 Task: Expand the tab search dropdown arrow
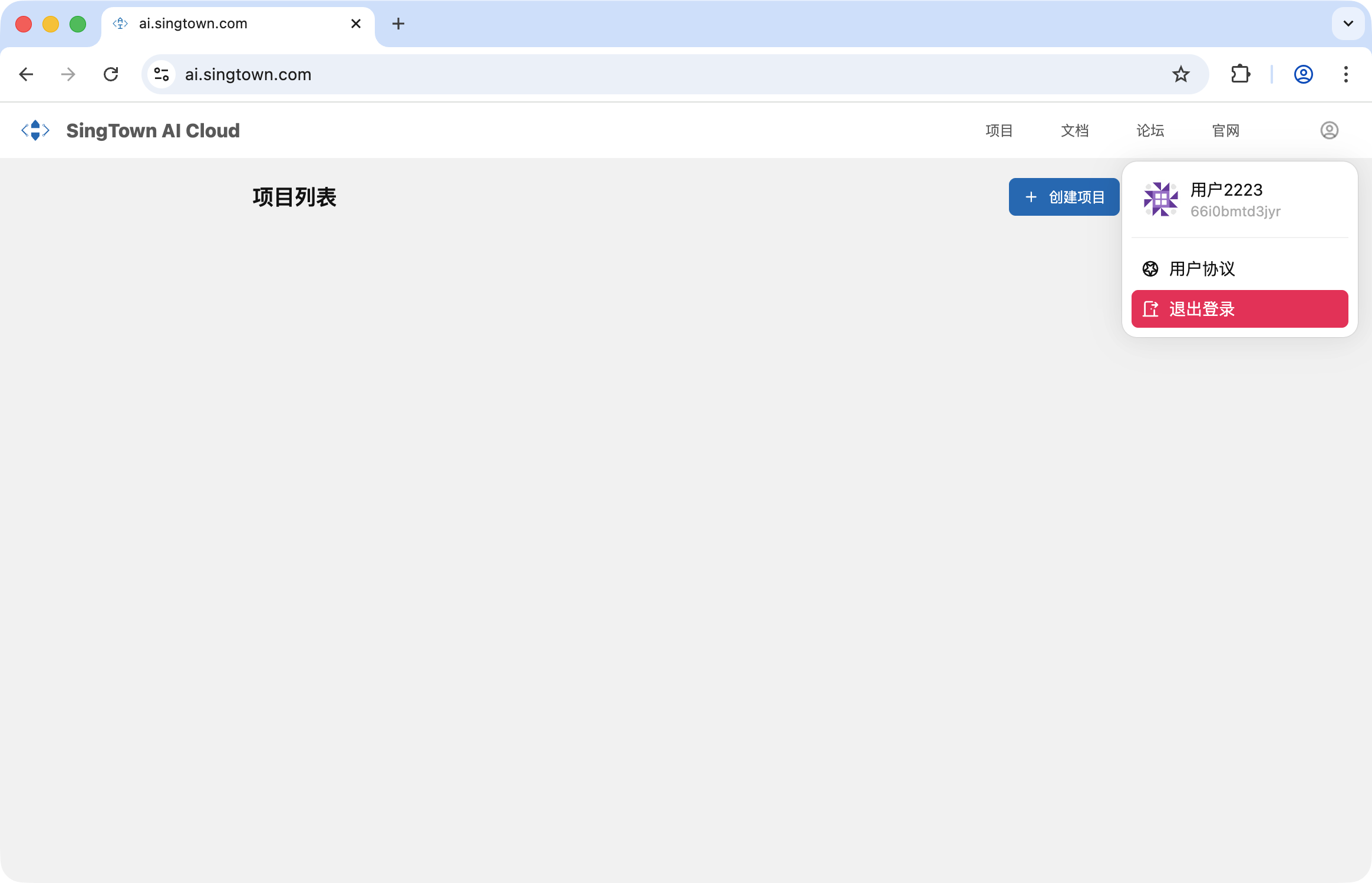(1348, 24)
